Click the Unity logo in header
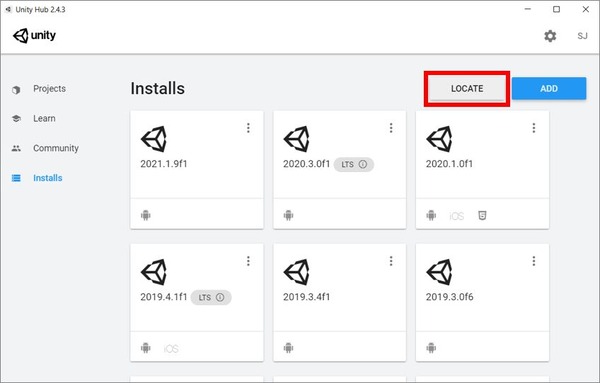This screenshot has width=600, height=383. (34, 36)
